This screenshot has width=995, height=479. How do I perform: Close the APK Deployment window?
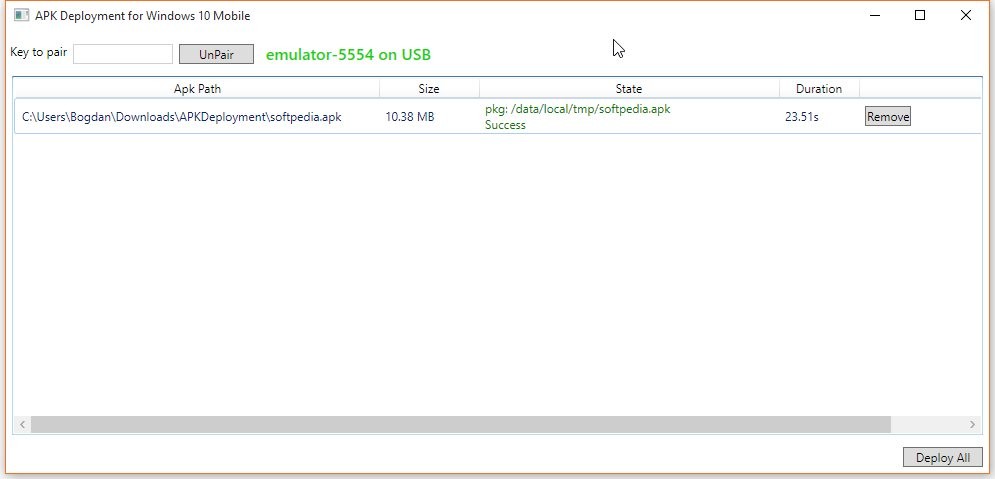tap(965, 15)
